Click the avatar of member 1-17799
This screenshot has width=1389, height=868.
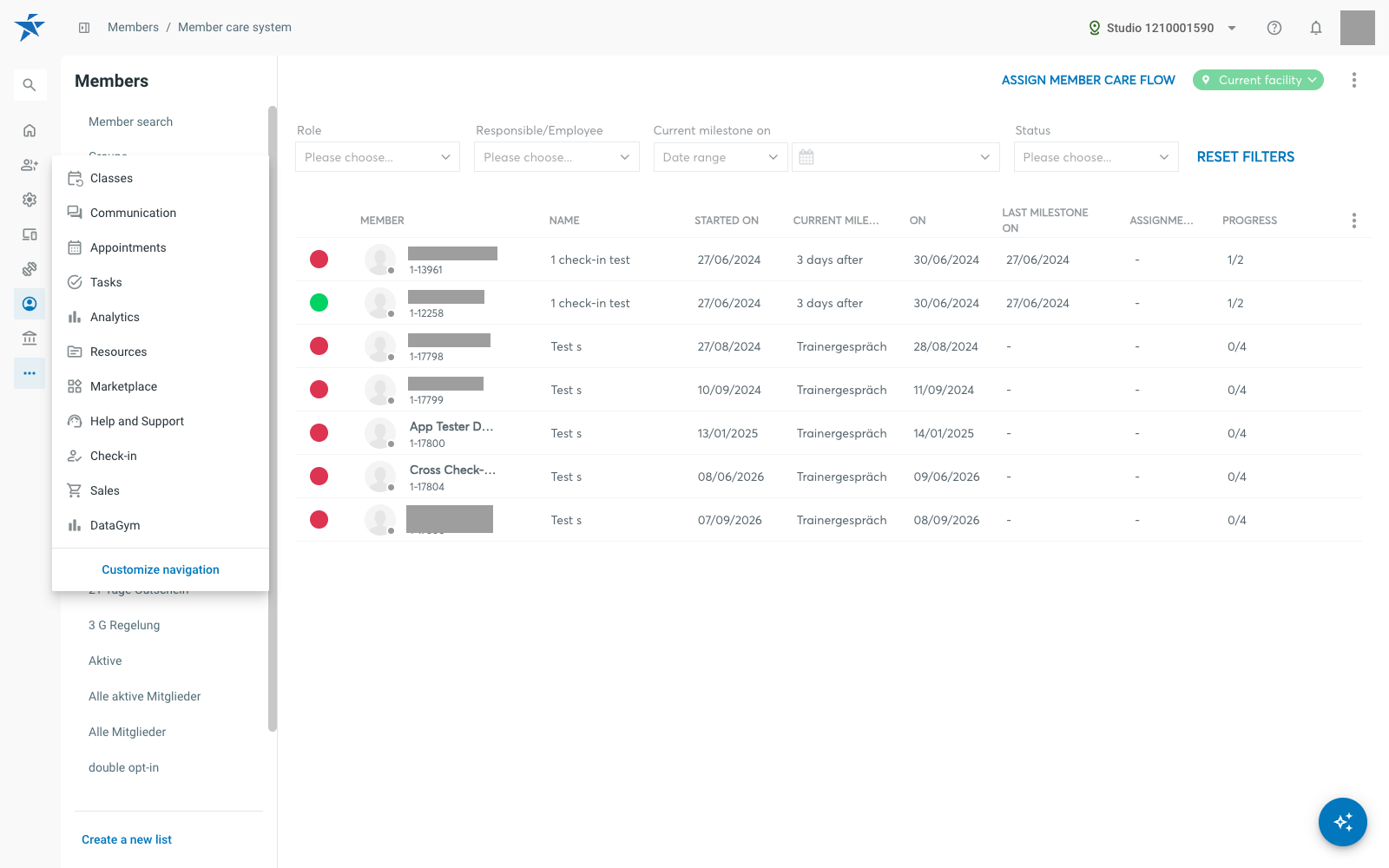coord(380,390)
